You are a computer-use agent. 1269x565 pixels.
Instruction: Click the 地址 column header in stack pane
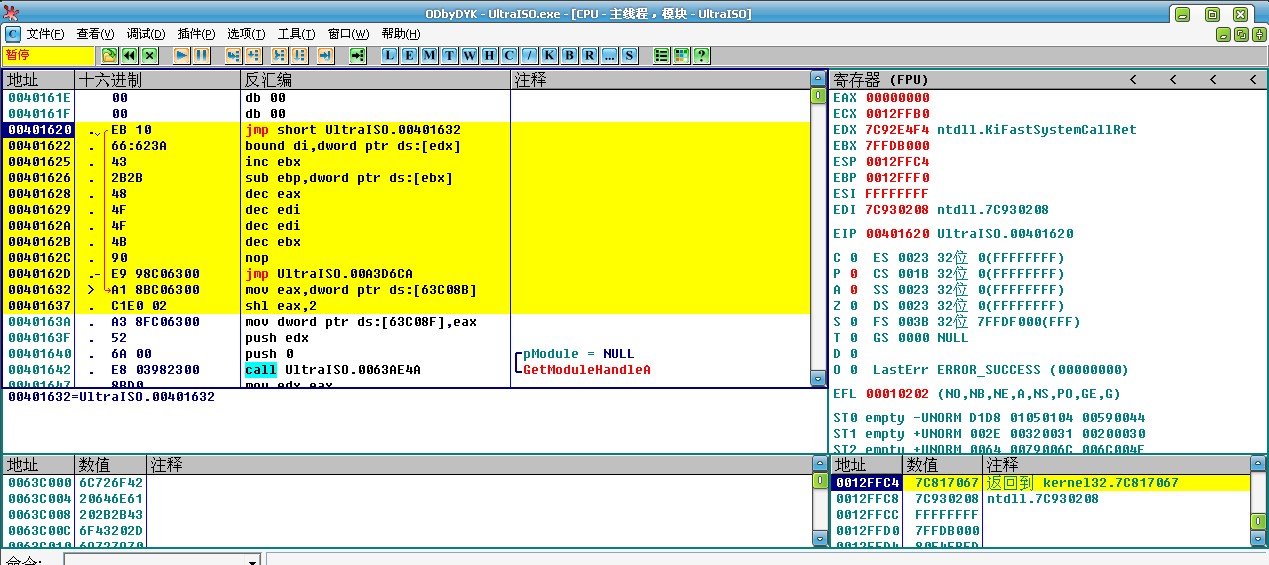pos(867,466)
